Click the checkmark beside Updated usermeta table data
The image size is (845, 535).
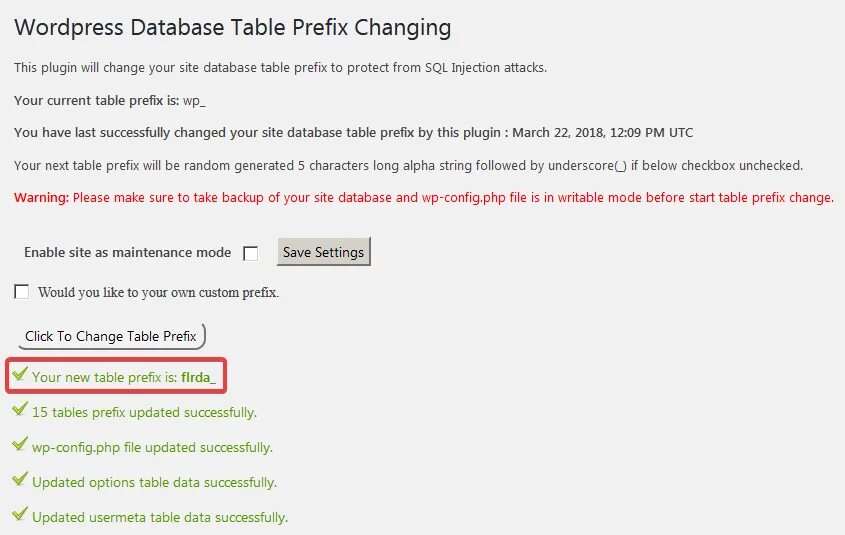(x=20, y=515)
